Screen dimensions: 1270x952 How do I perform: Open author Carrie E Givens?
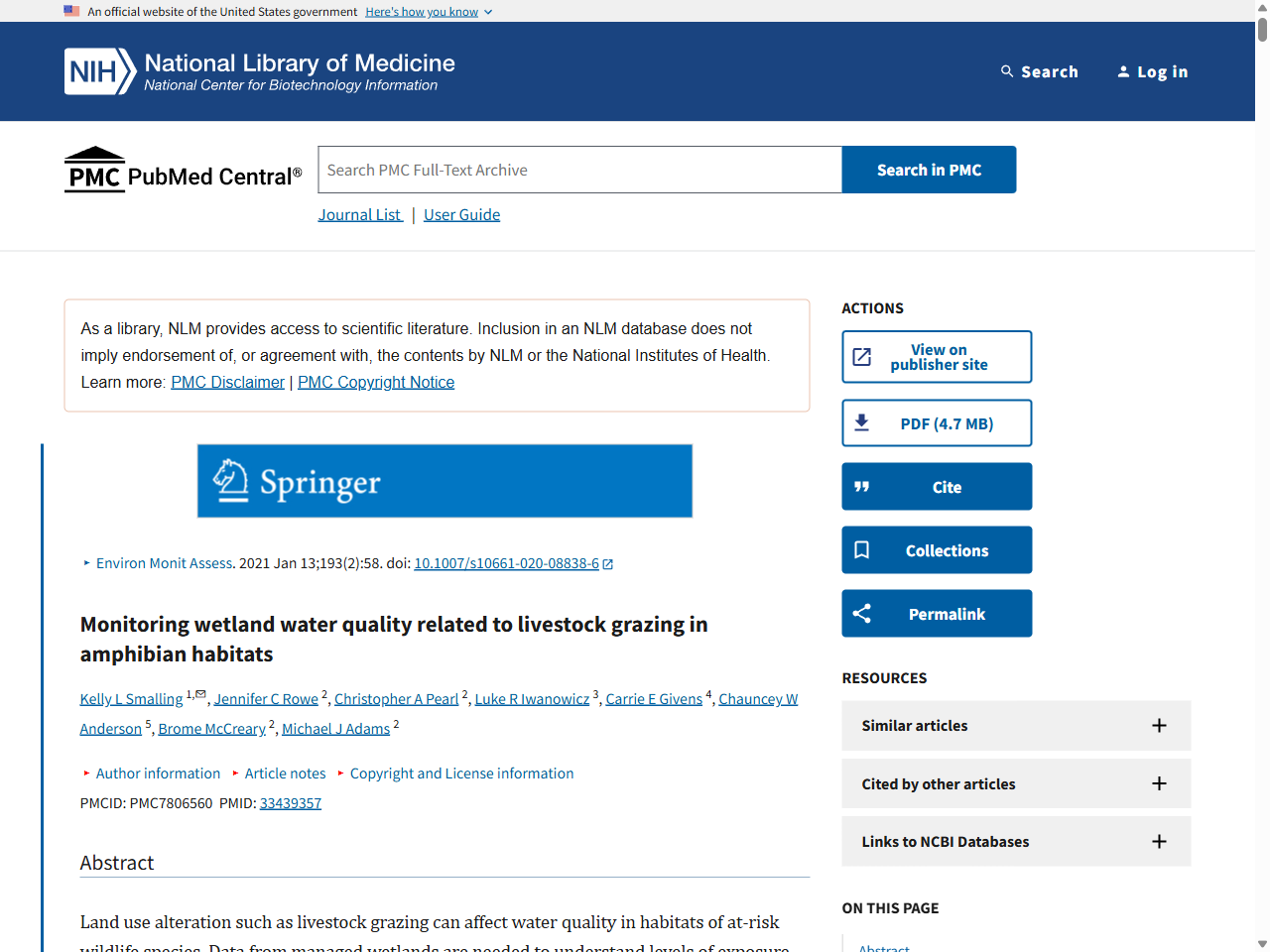[x=654, y=699]
